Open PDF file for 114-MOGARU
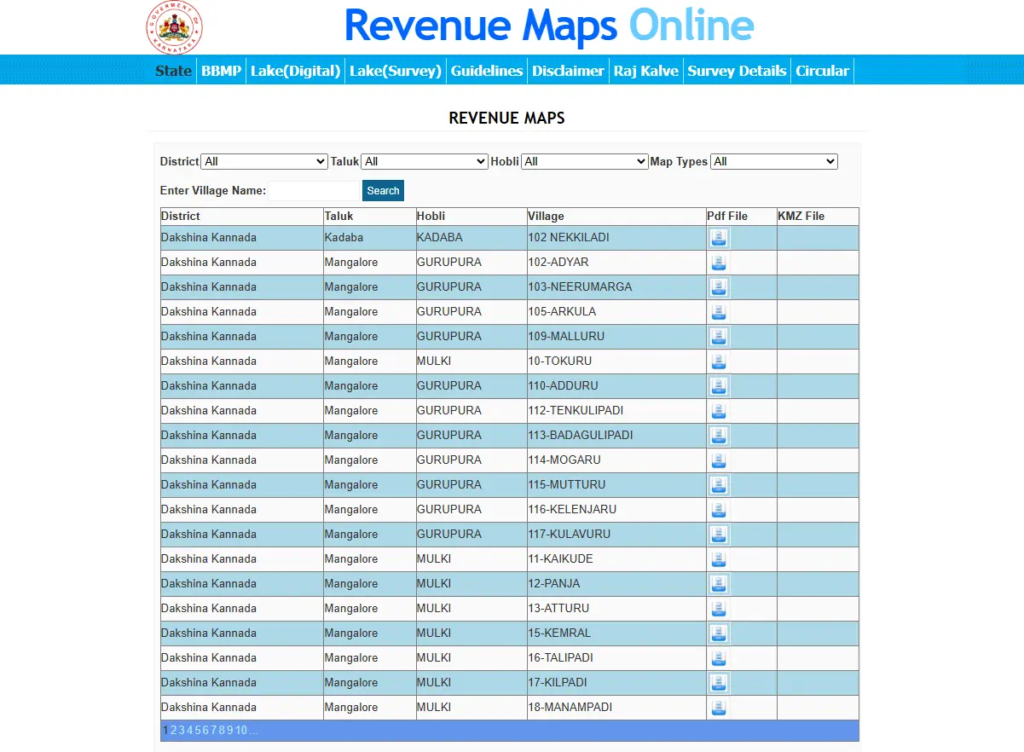This screenshot has height=752, width=1024. [718, 460]
